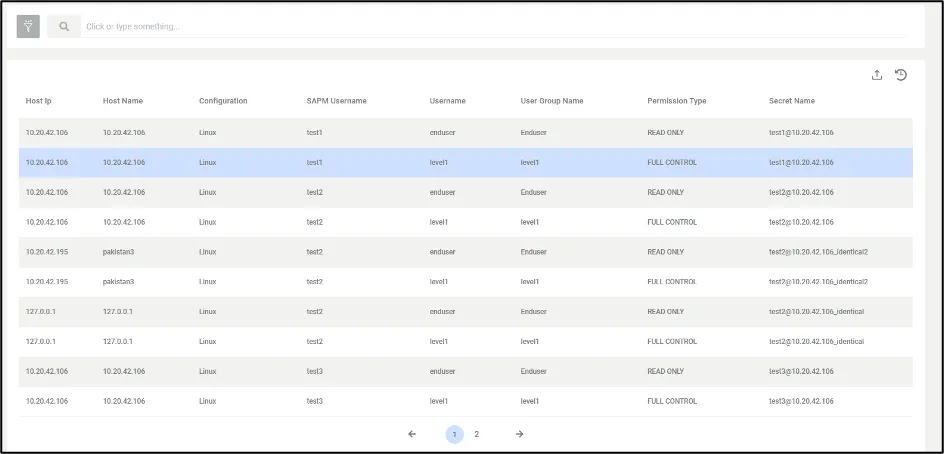
Task: Select the 127.0.0.1 row with FULL CONTROL permission
Action: pyautogui.click(x=465, y=342)
